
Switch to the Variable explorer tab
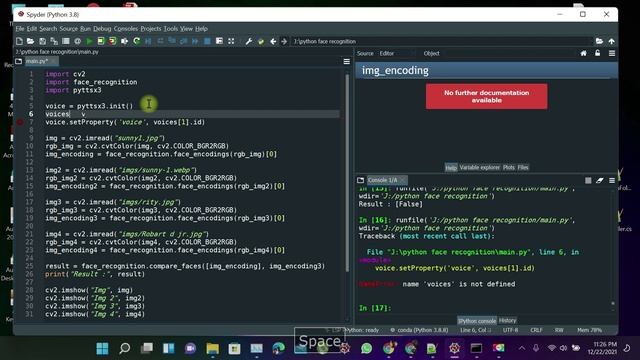(480, 167)
